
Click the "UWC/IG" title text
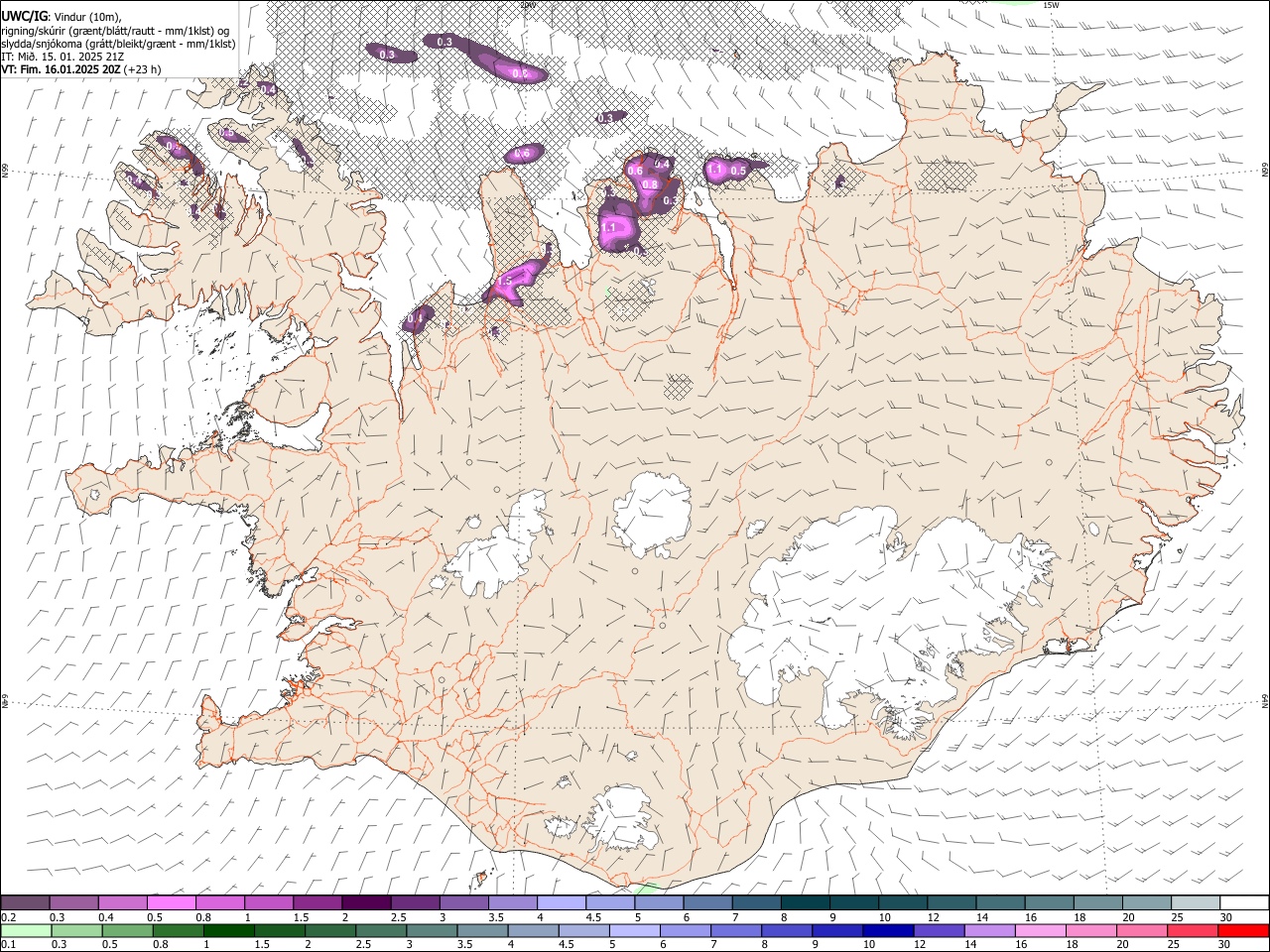(24, 17)
